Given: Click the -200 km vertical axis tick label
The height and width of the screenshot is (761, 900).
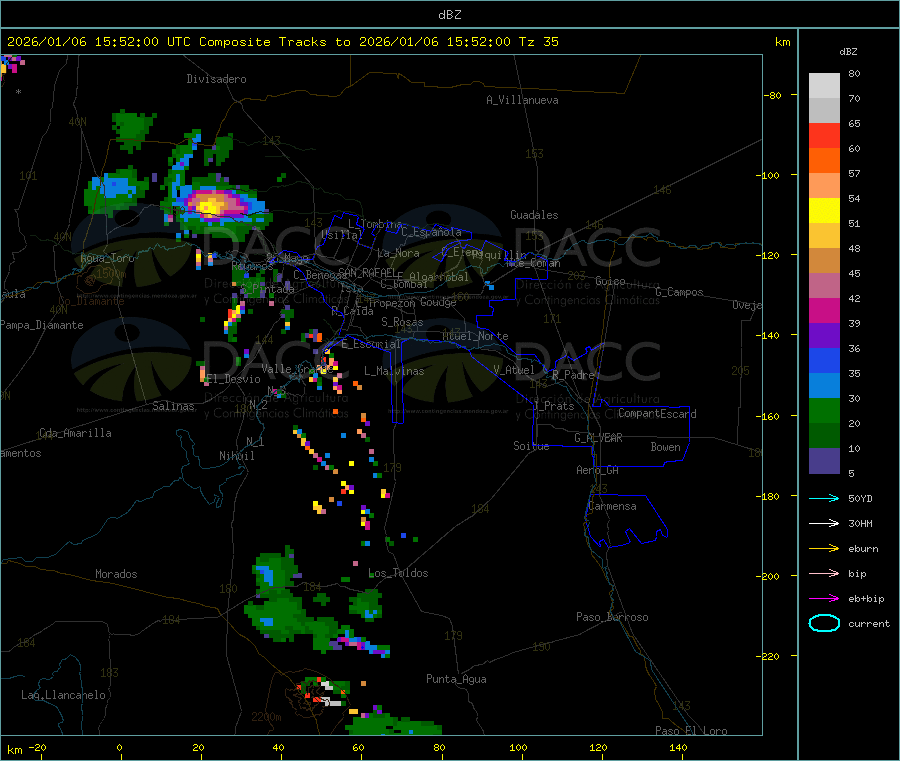Looking at the screenshot, I should point(767,576).
